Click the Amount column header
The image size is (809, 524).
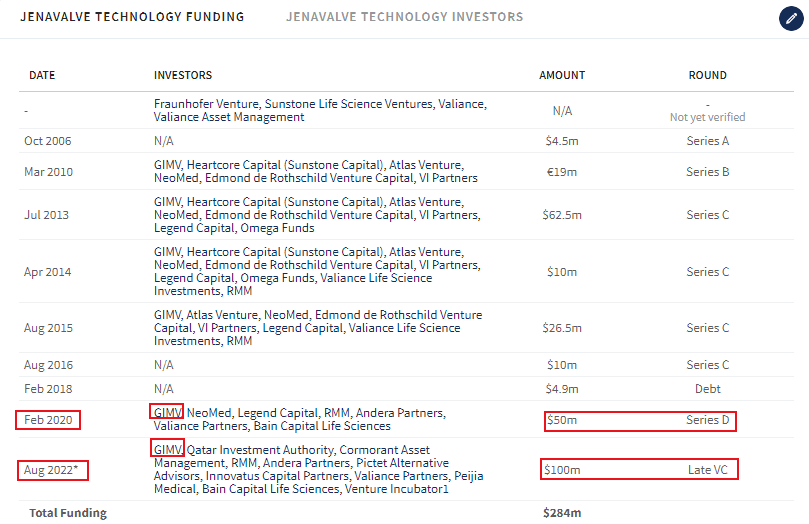(562, 75)
